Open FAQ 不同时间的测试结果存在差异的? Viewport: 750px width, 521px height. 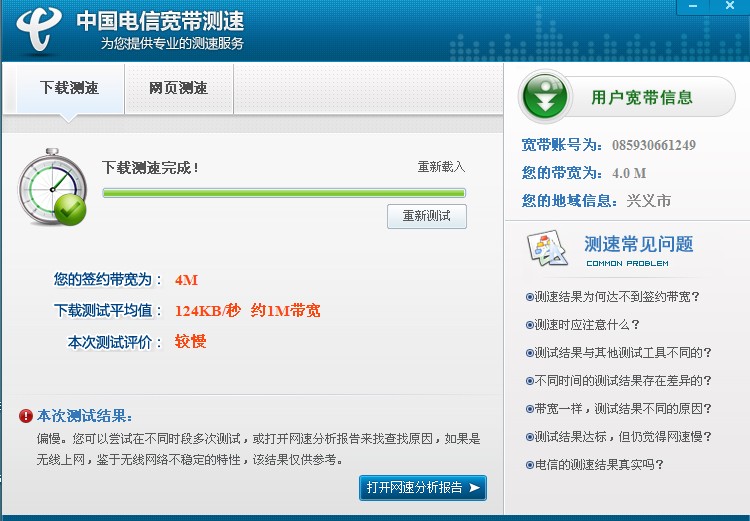[618, 381]
